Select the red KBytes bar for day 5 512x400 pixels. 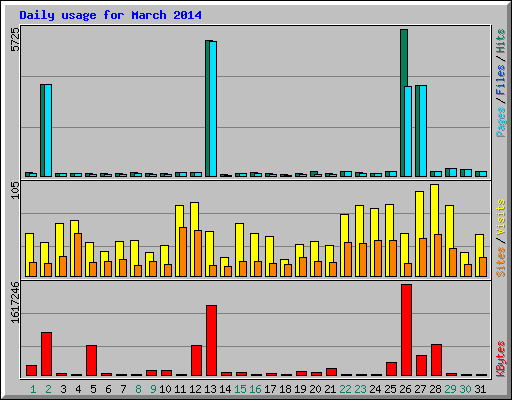point(91,361)
